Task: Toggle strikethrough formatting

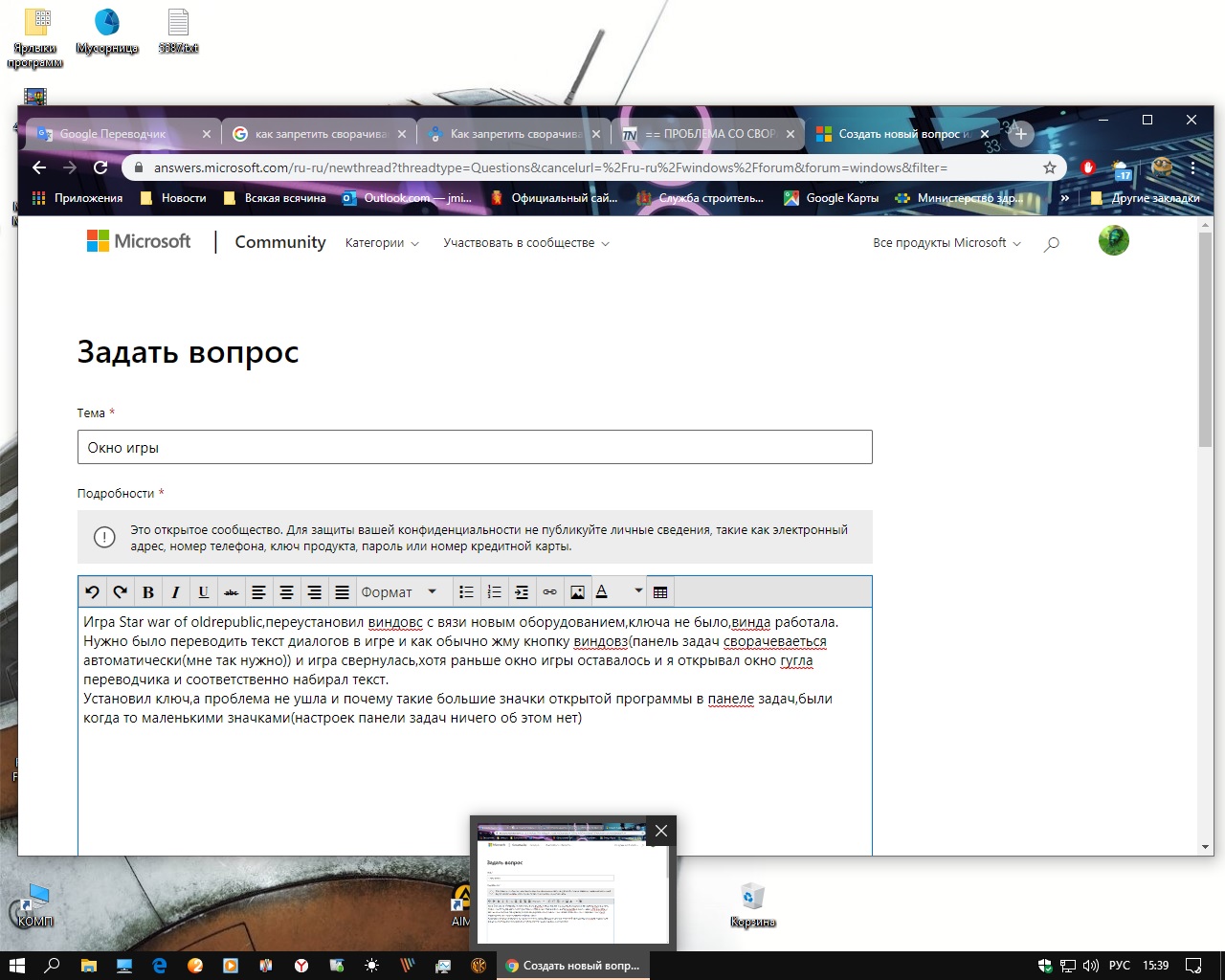Action: click(232, 592)
